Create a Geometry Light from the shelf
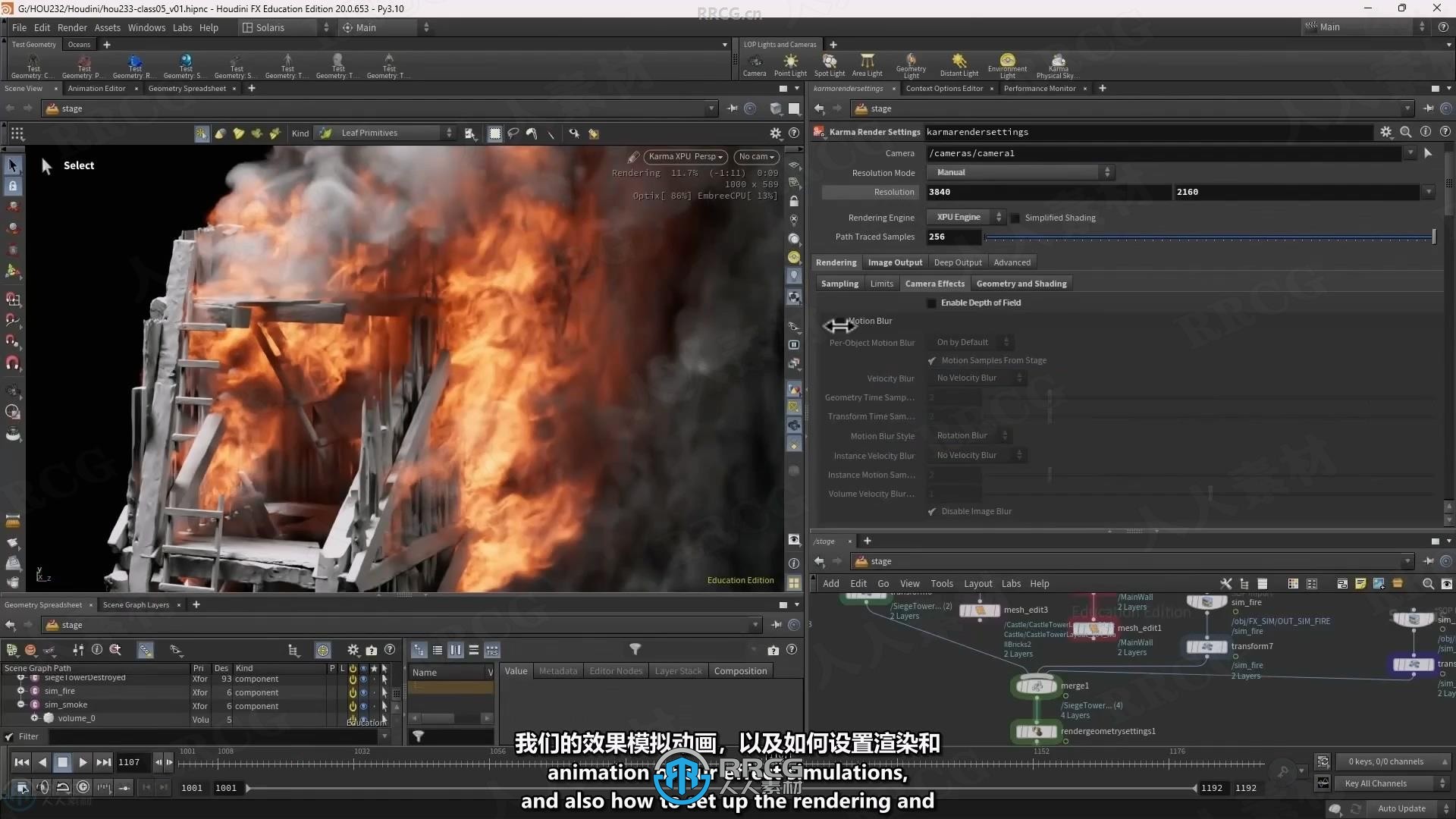This screenshot has height=819, width=1456. (x=911, y=66)
